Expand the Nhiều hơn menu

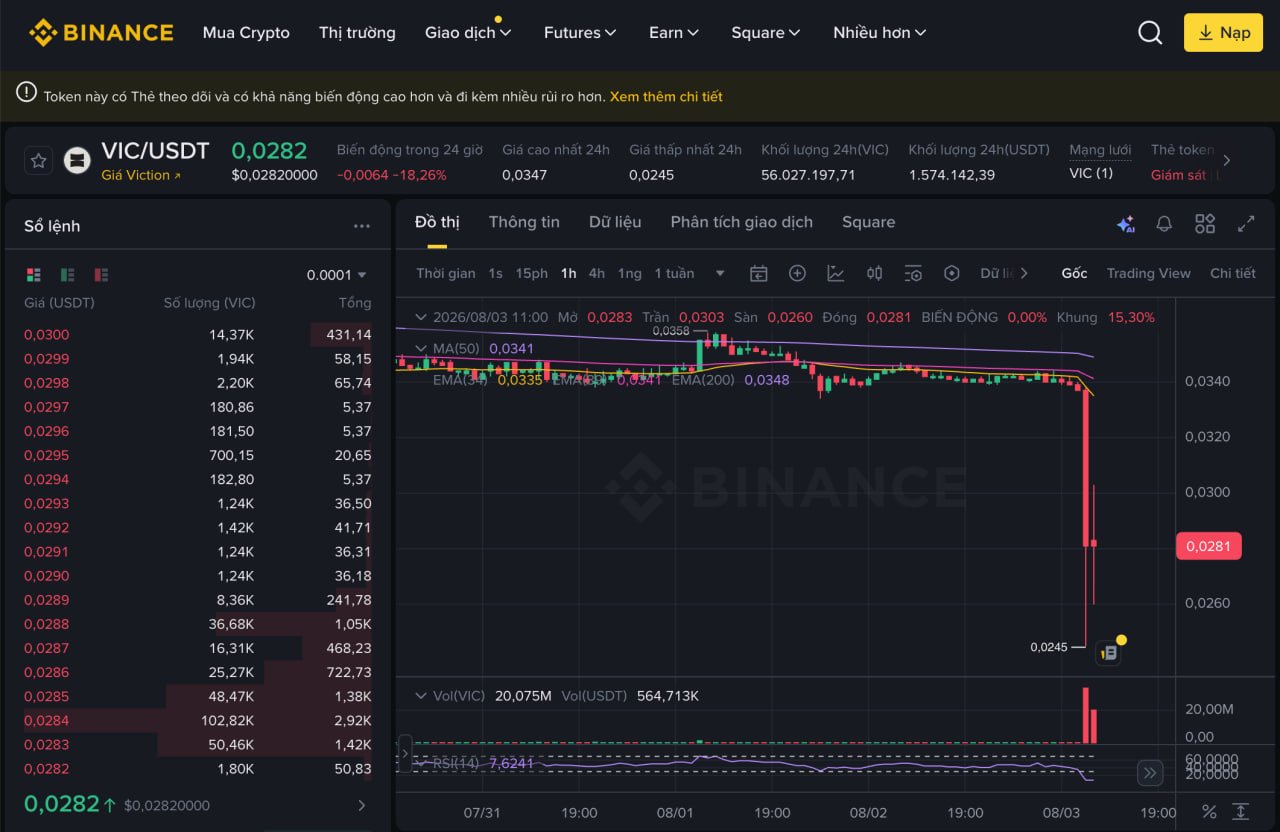tap(880, 33)
